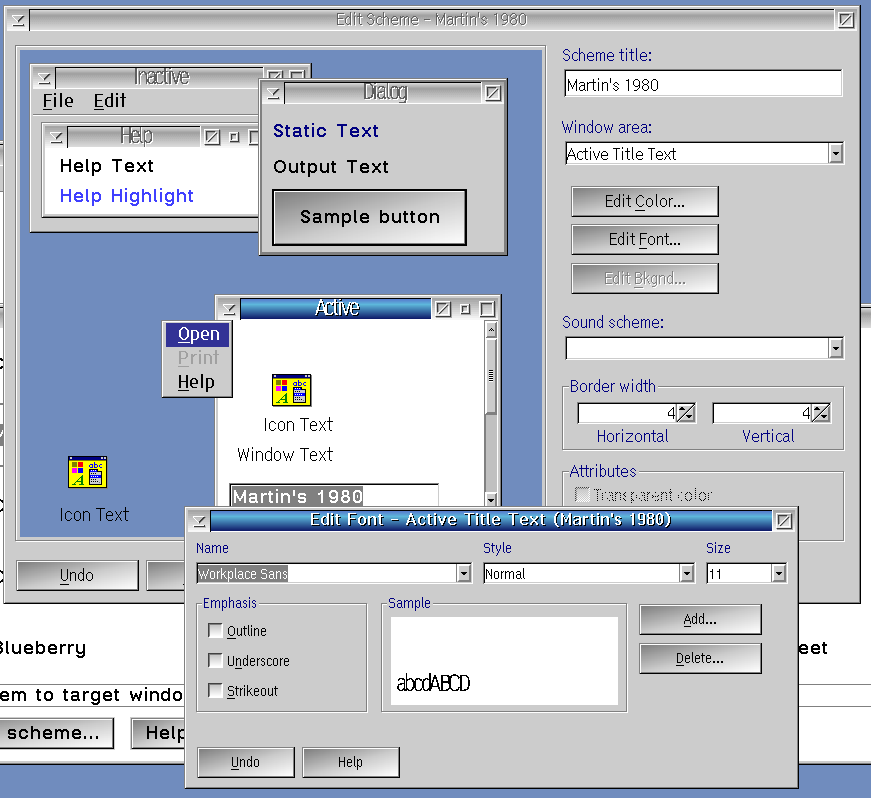Open the Help preview window's system menu icon

pyautogui.click(x=56, y=137)
